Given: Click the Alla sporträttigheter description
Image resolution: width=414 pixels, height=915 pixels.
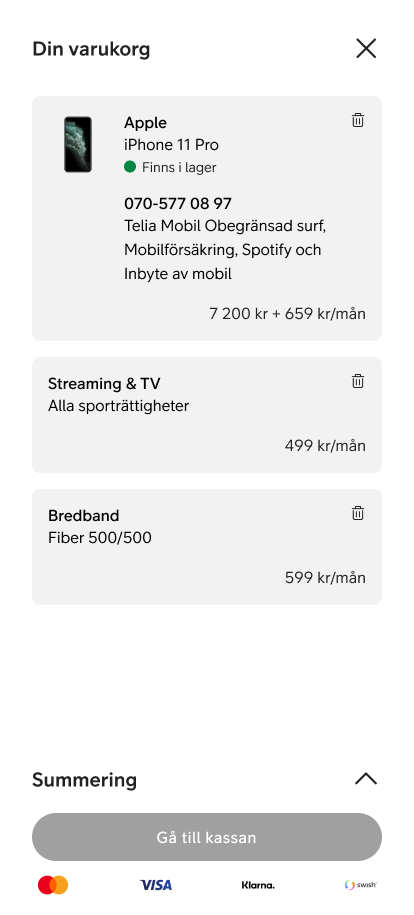Looking at the screenshot, I should click(119, 406).
